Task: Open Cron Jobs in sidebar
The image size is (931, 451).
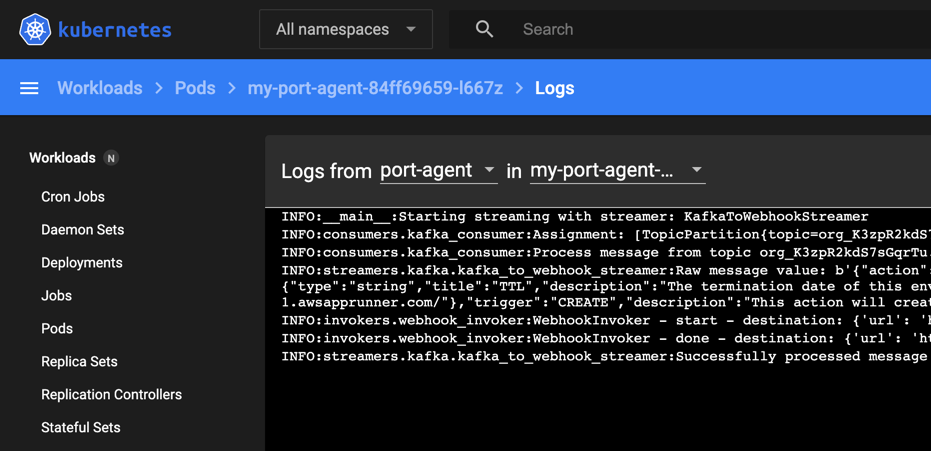Action: [x=73, y=197]
